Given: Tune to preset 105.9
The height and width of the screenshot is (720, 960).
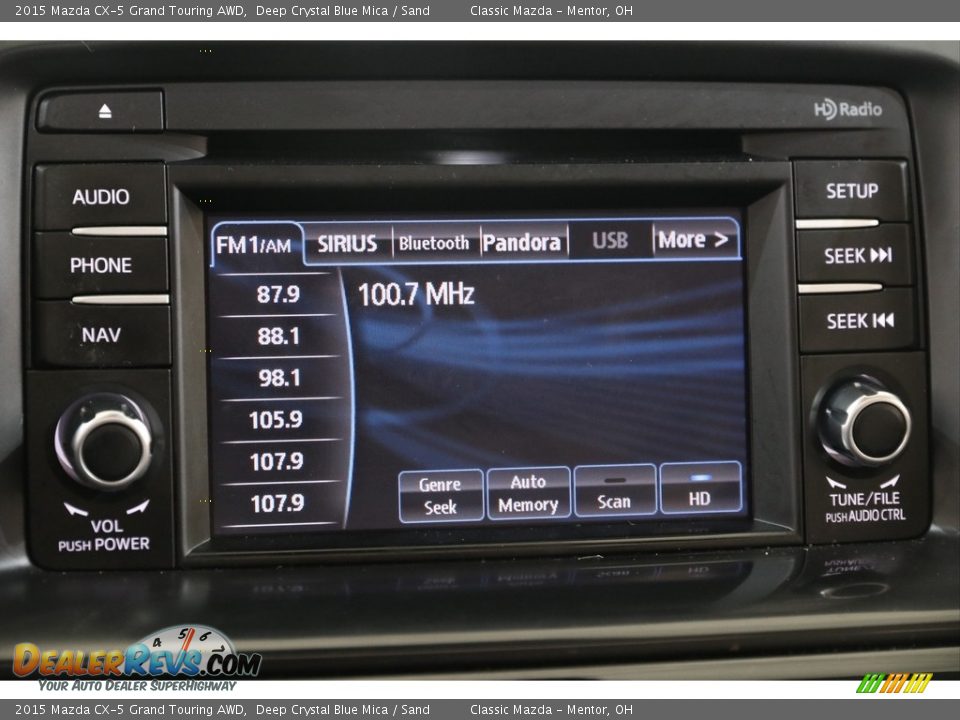Looking at the screenshot, I should (276, 419).
